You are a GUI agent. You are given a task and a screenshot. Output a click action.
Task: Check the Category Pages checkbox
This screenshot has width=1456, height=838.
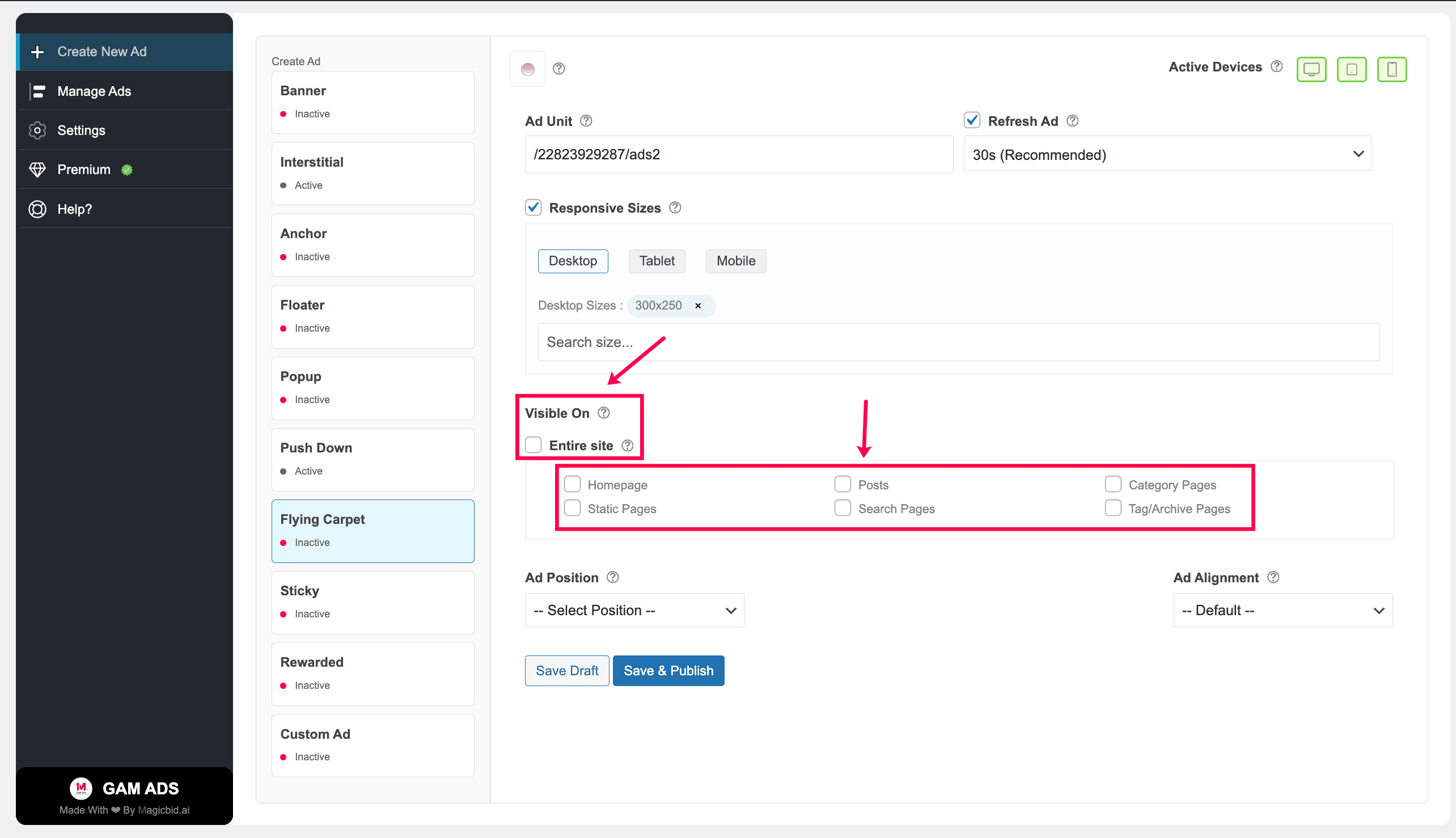pyautogui.click(x=1112, y=484)
